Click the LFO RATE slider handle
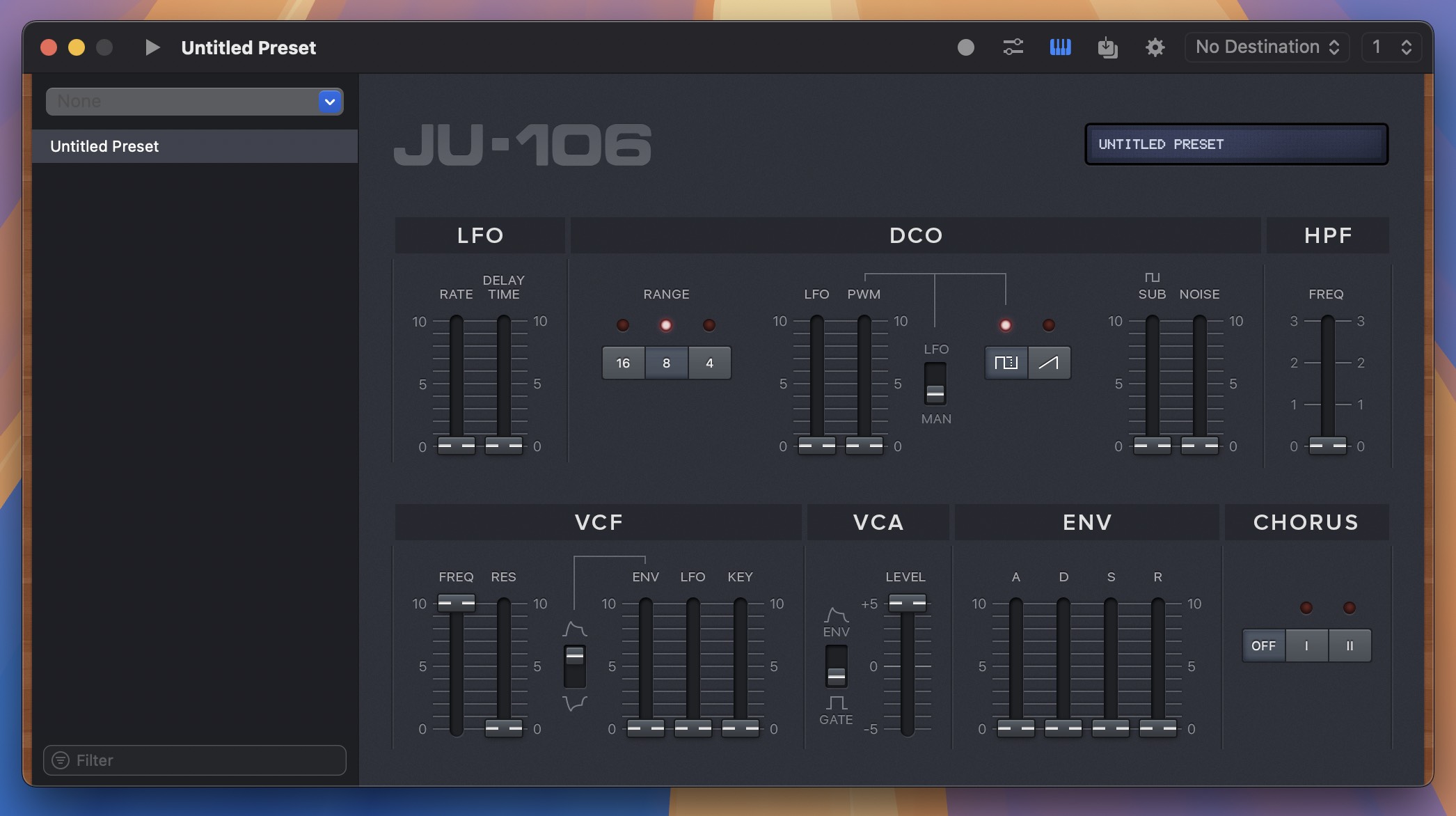This screenshot has height=816, width=1456. point(456,445)
